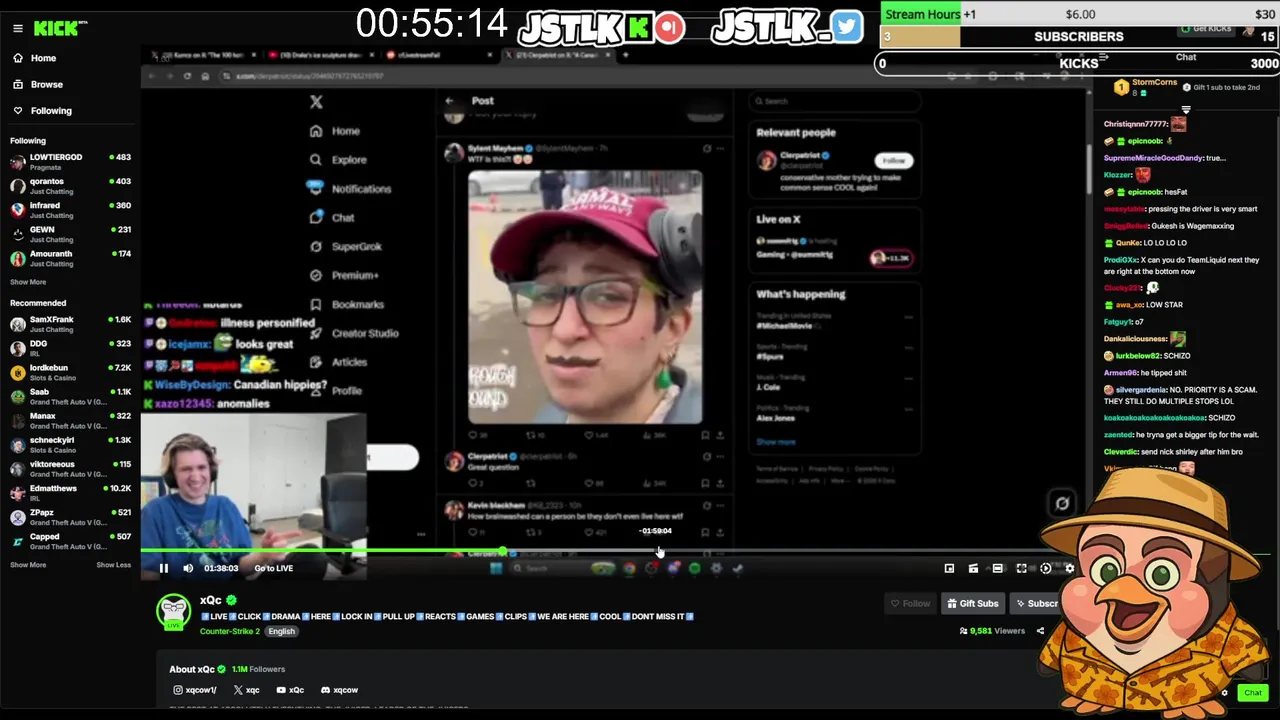Open xQc's X profile link xqc
The width and height of the screenshot is (1280, 720).
(x=246, y=690)
